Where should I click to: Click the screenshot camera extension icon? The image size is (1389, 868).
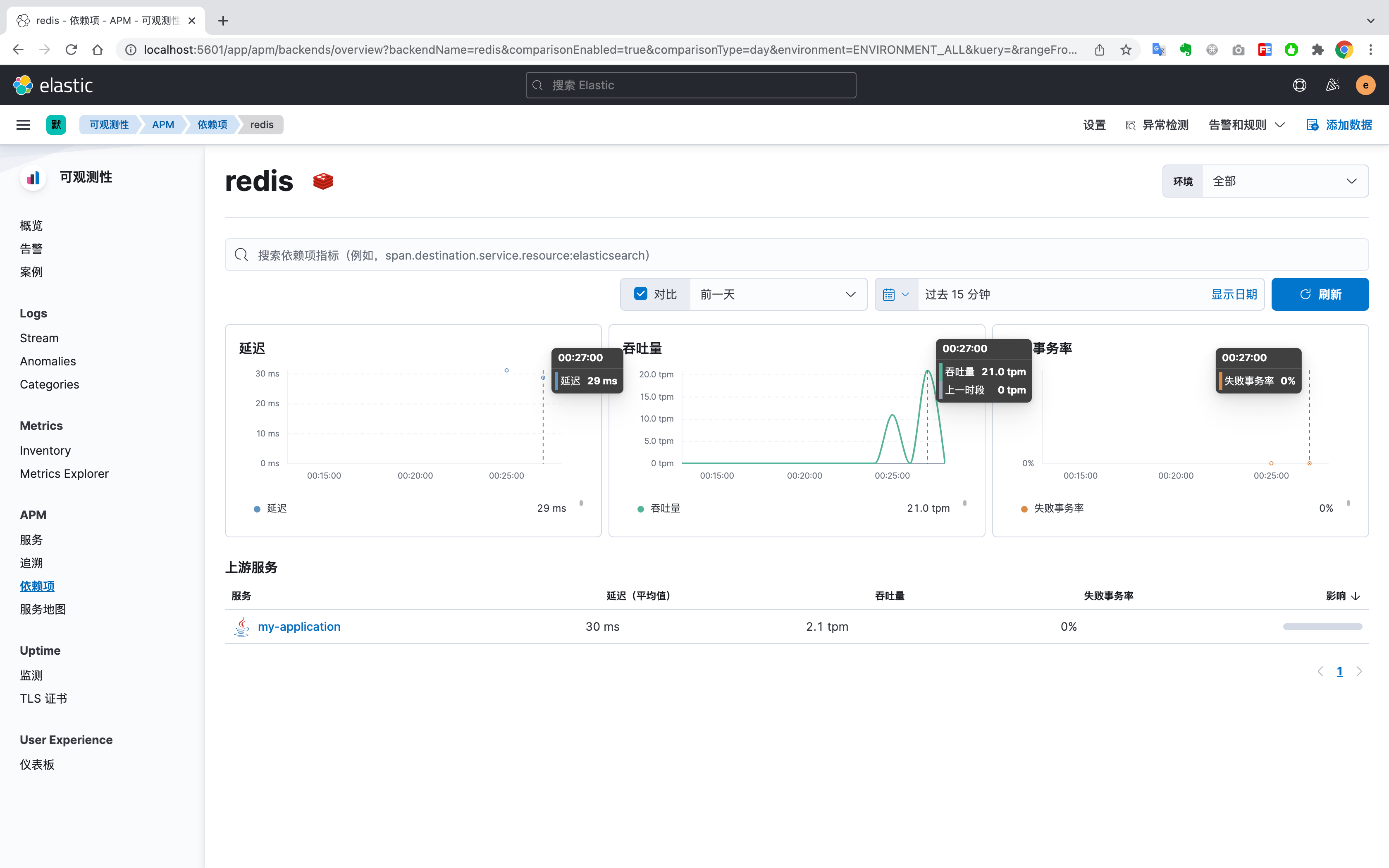click(x=1238, y=50)
